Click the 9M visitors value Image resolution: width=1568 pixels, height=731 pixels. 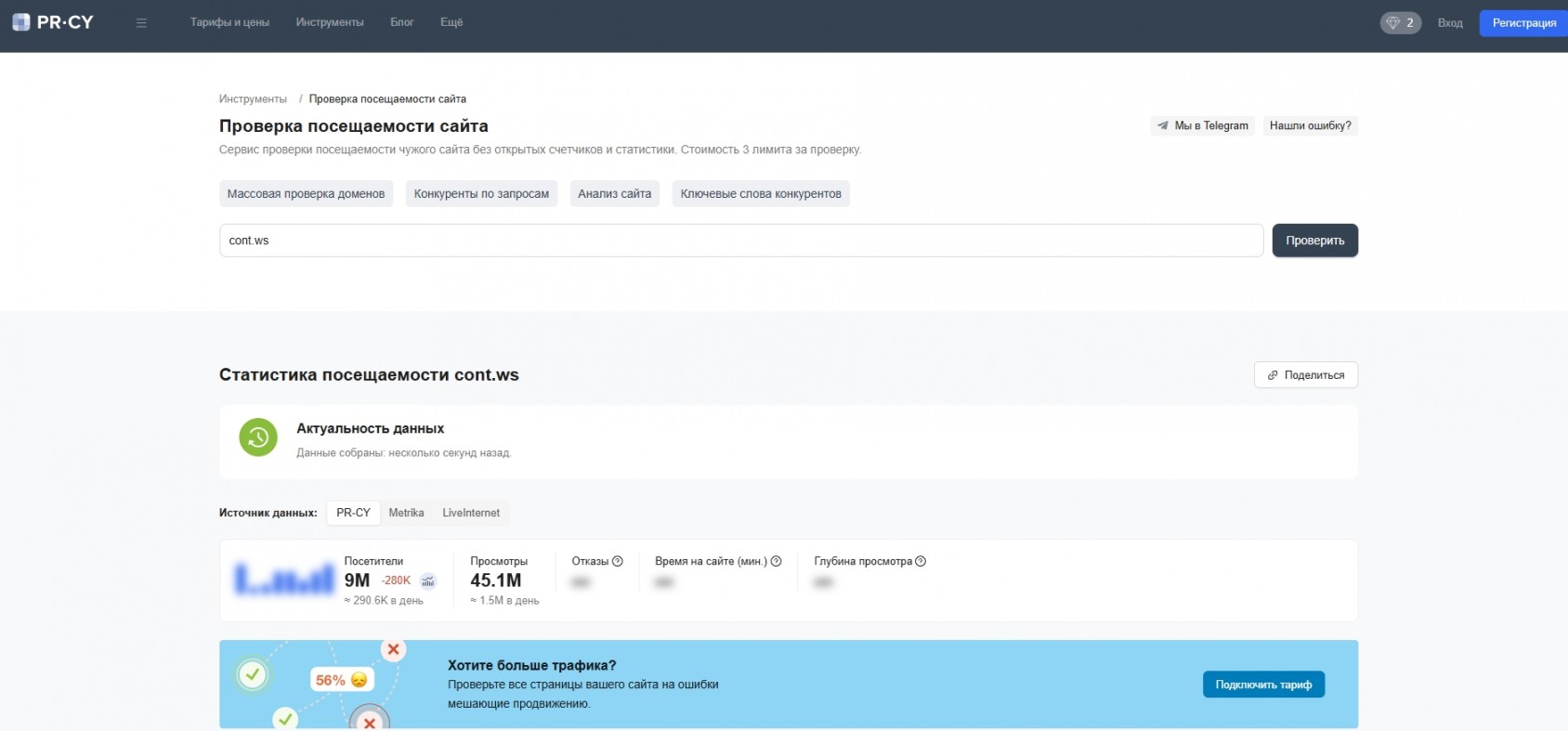[x=357, y=581]
